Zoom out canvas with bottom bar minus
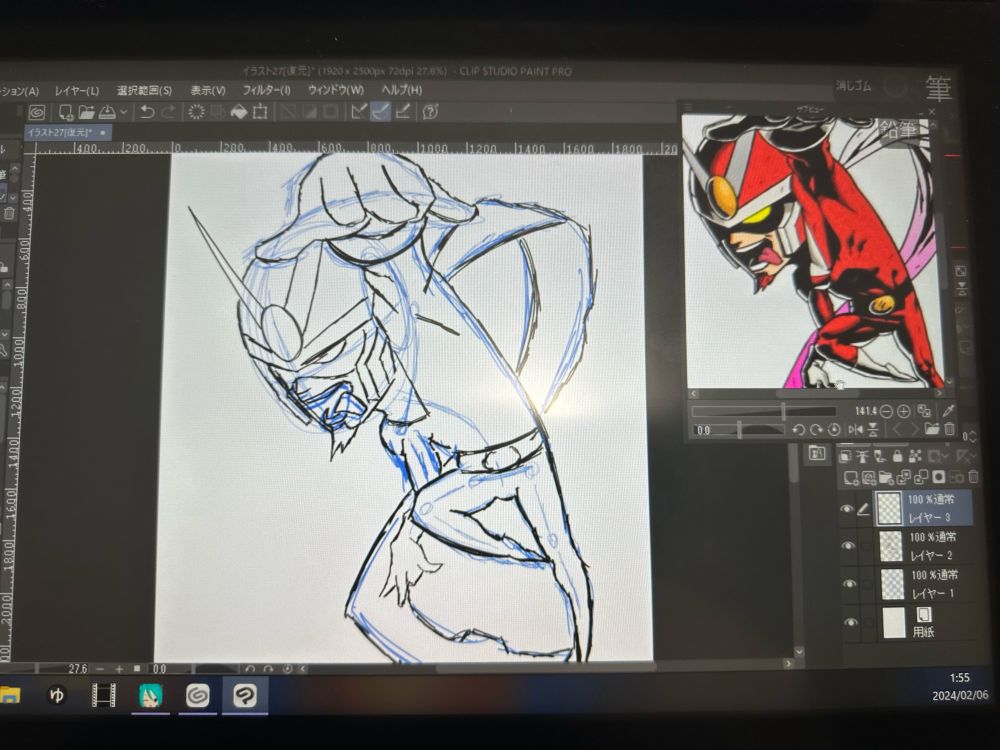 [x=100, y=669]
